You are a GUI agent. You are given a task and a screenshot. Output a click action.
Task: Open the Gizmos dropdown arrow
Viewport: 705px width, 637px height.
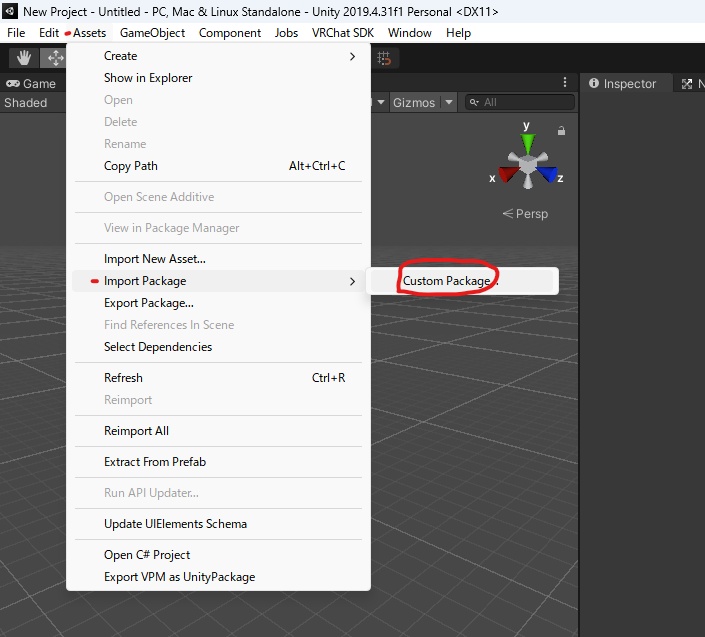[x=449, y=102]
